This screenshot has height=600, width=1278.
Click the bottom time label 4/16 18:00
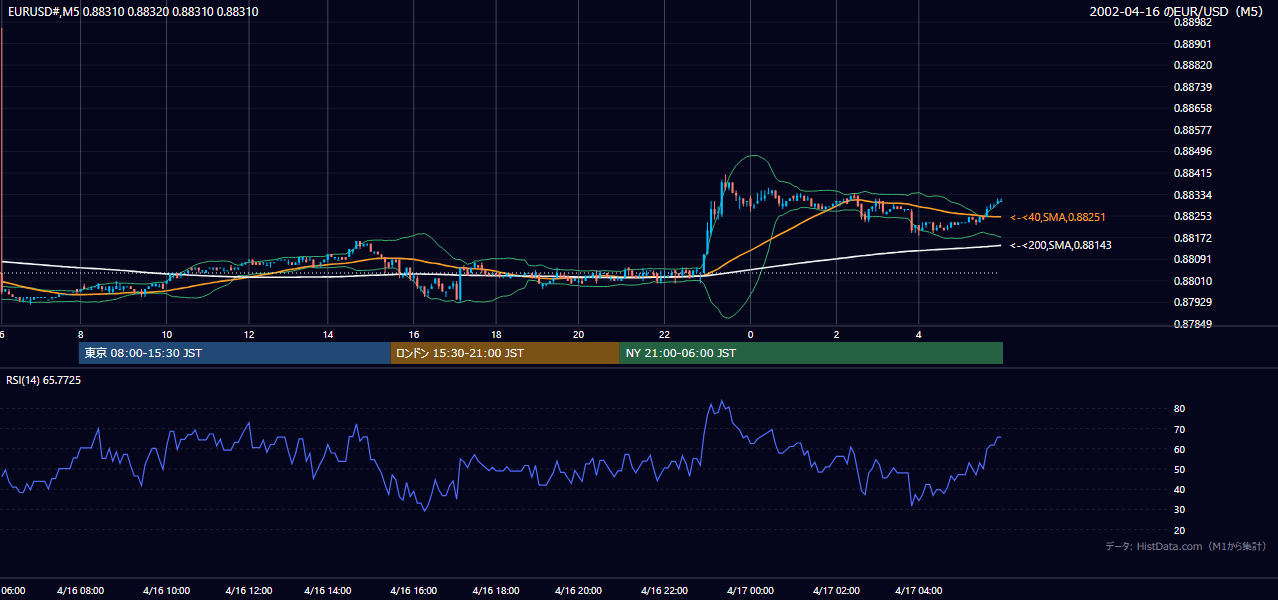click(496, 591)
